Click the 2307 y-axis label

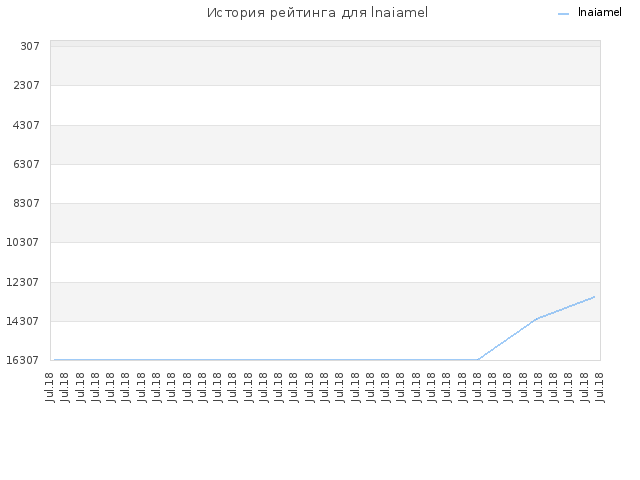coord(26,85)
